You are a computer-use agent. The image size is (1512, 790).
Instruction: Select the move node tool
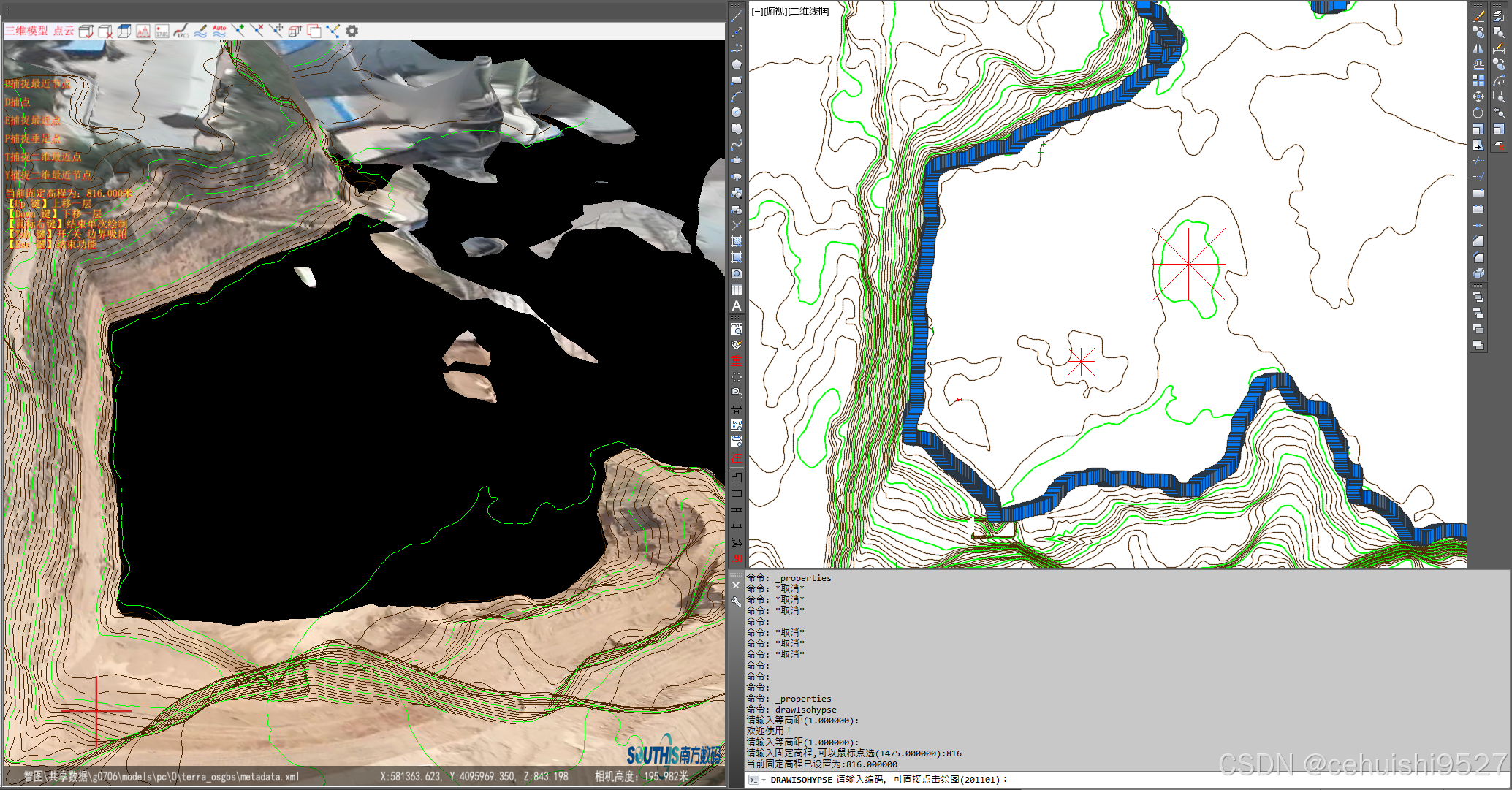[x=276, y=31]
